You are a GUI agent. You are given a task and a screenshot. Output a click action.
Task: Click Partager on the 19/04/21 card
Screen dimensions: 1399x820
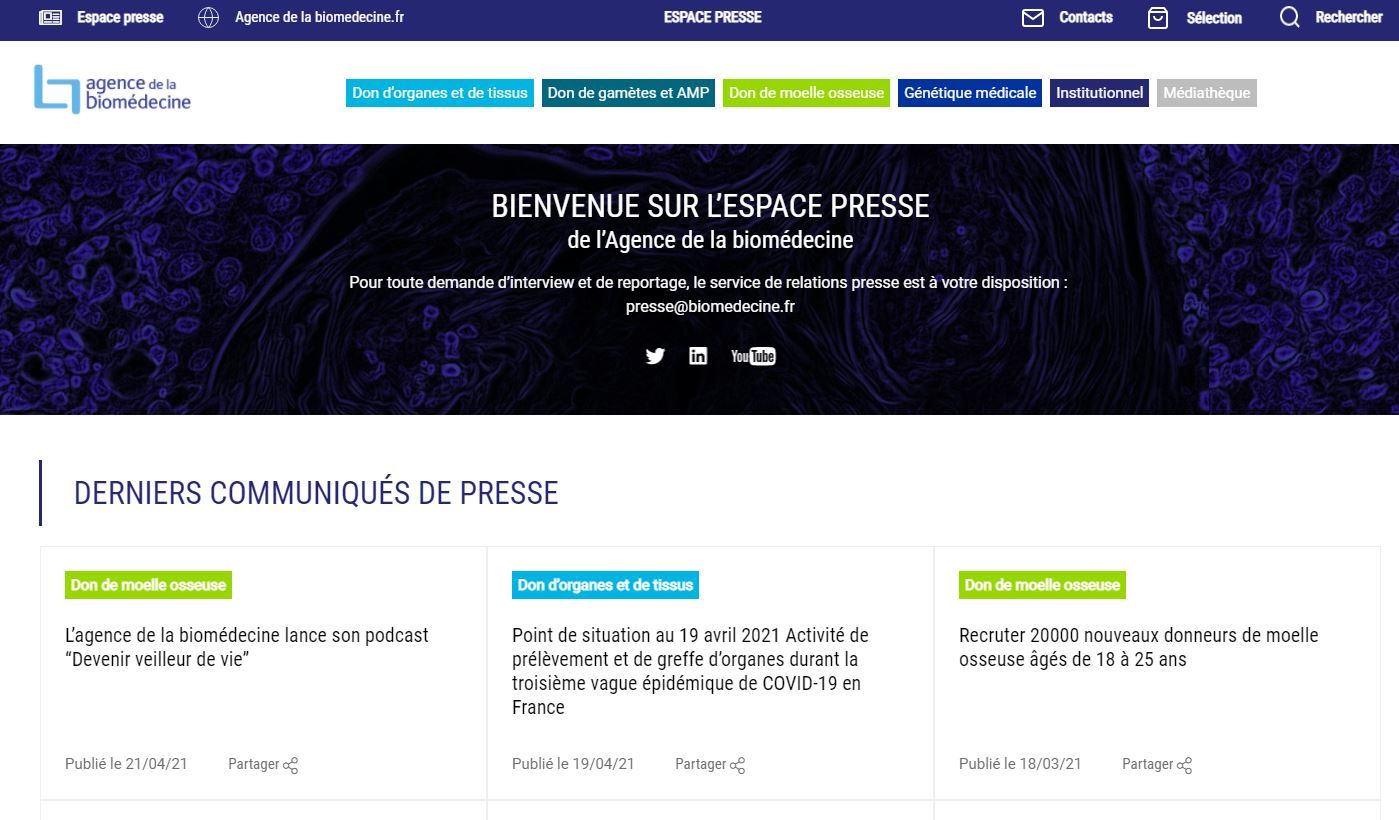(x=701, y=764)
